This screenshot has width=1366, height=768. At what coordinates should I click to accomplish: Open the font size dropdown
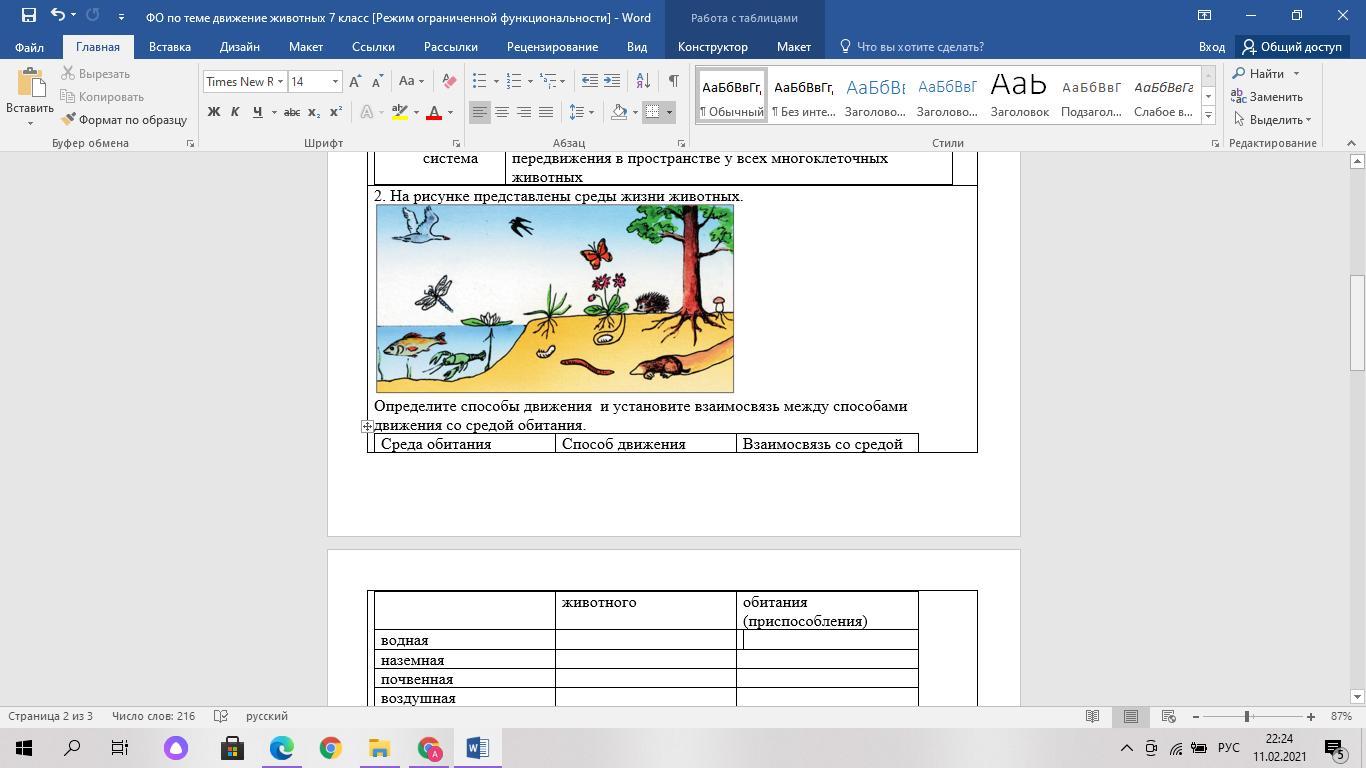coord(335,82)
